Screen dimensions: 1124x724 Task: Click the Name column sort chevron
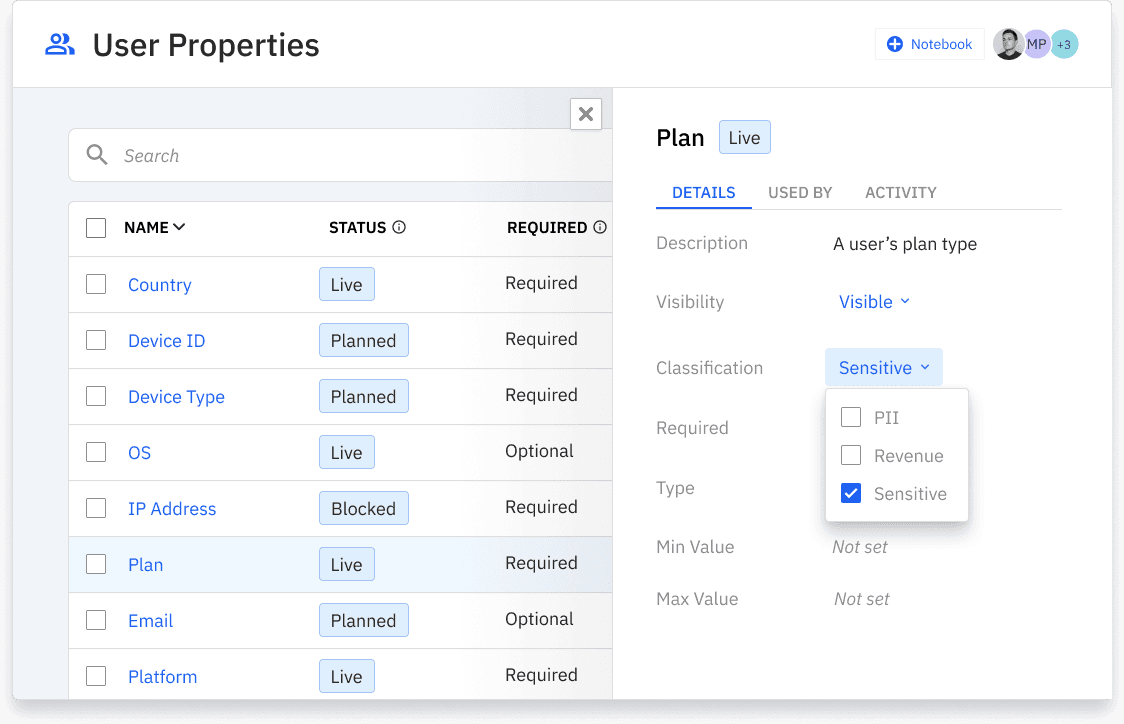[180, 227]
